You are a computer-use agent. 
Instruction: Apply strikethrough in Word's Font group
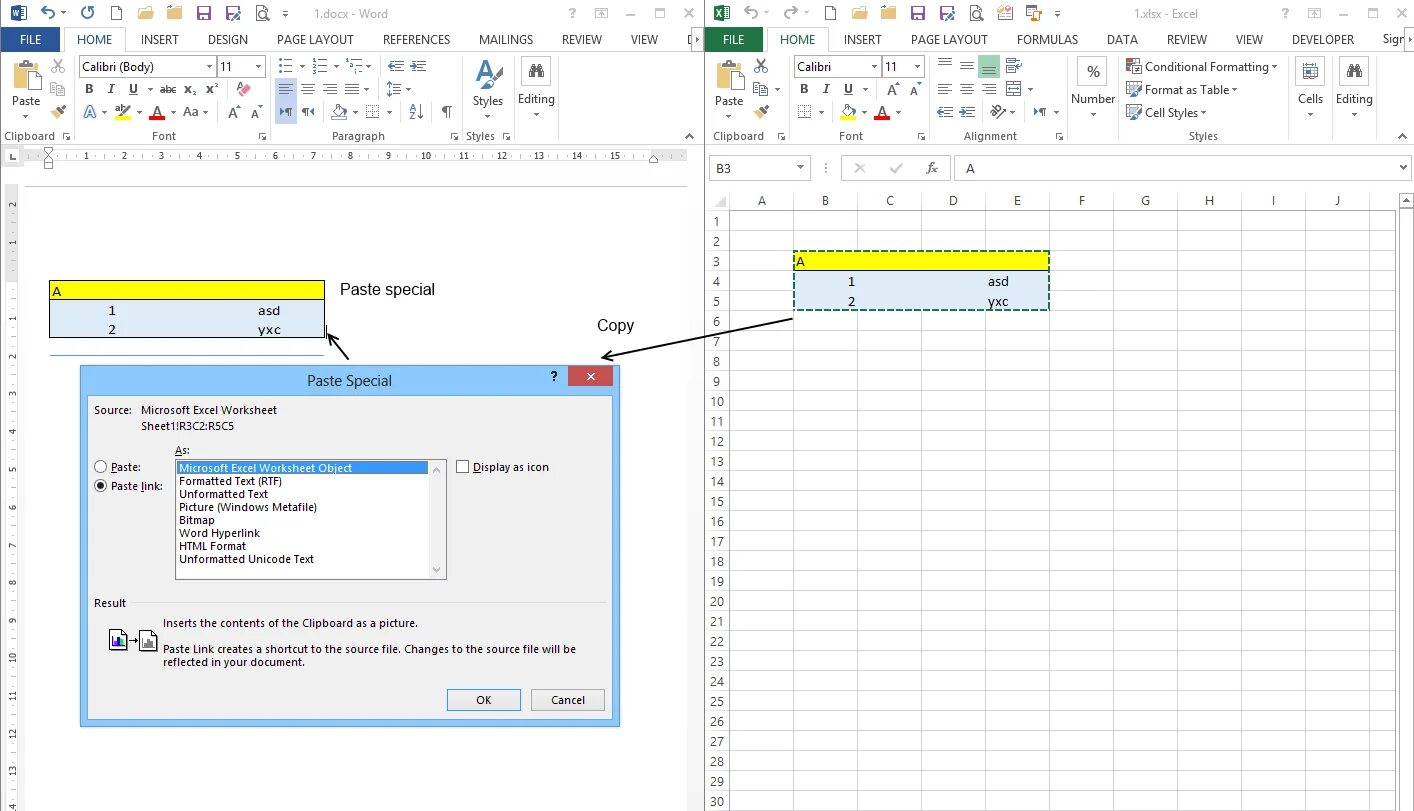point(167,89)
